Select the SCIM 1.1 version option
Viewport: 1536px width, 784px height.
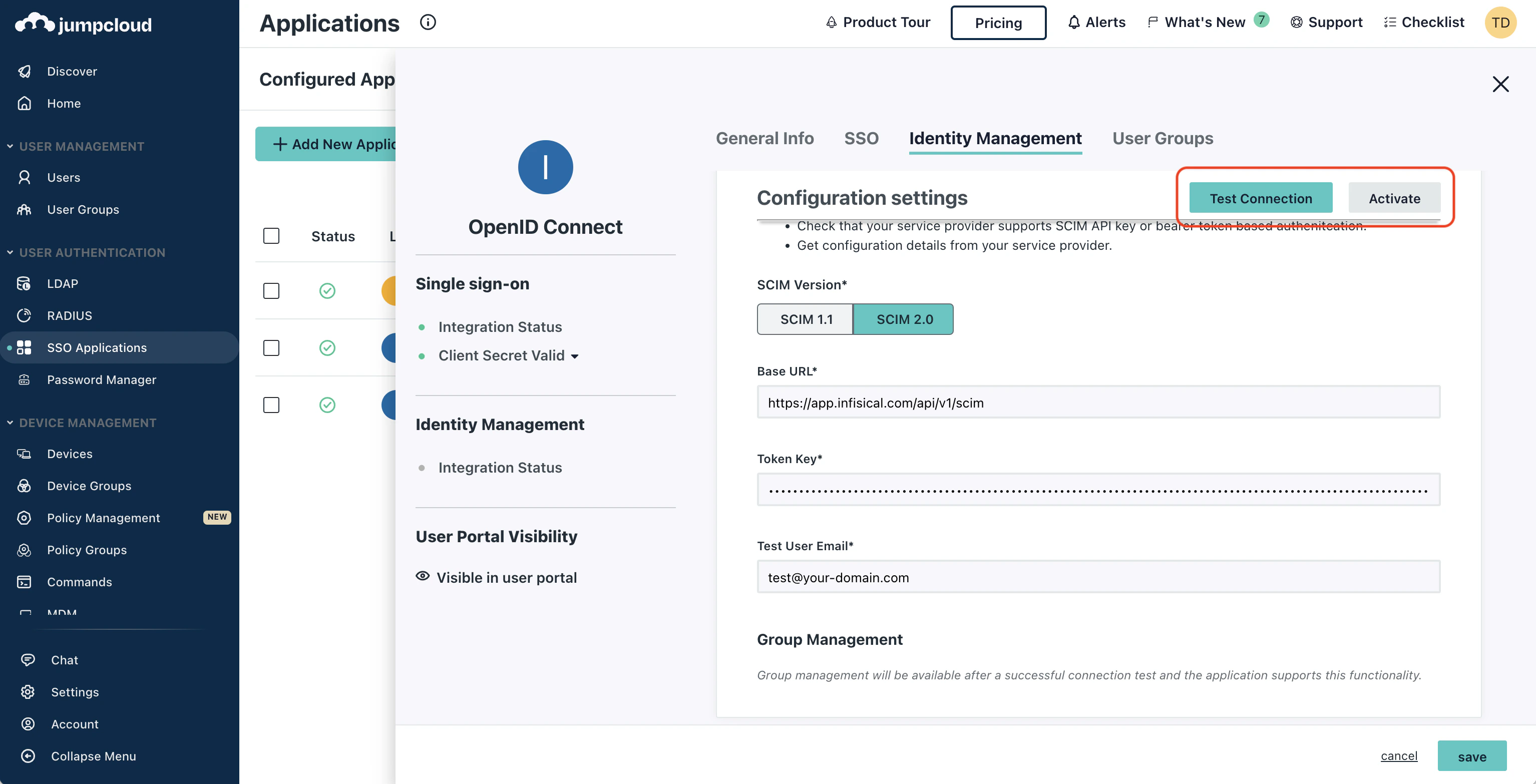click(806, 319)
